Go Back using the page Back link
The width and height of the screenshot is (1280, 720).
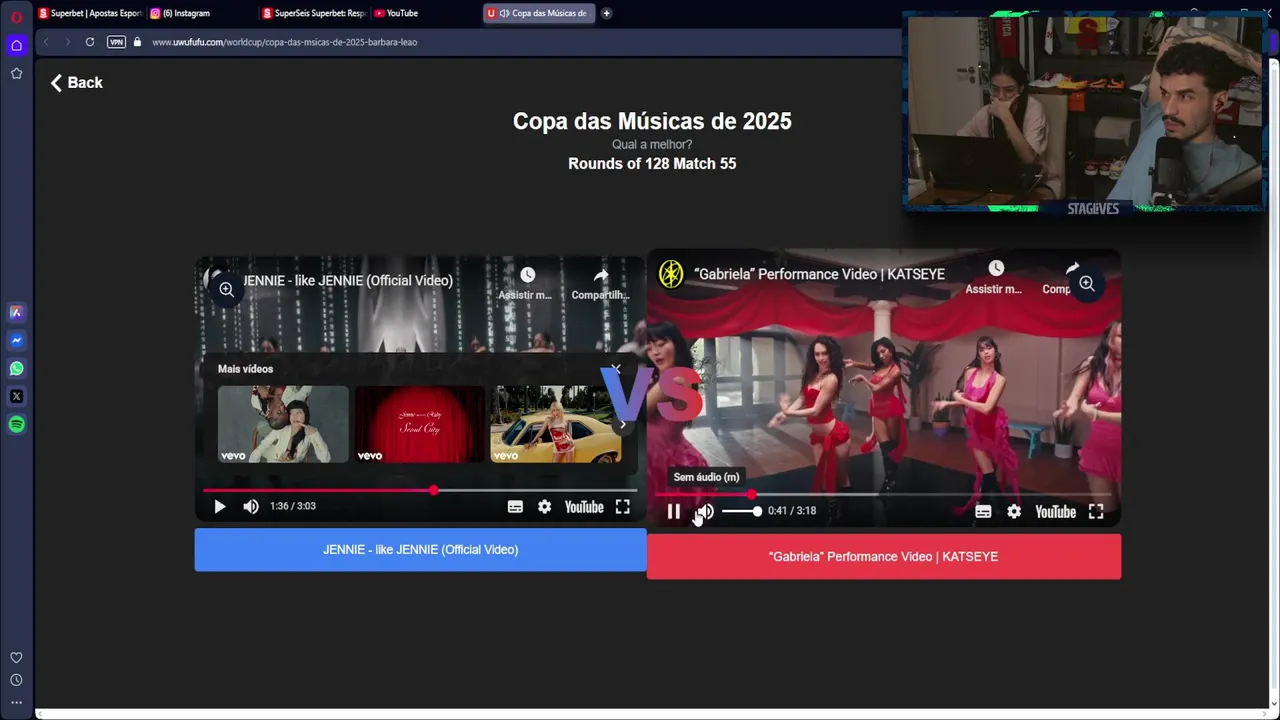tap(77, 83)
